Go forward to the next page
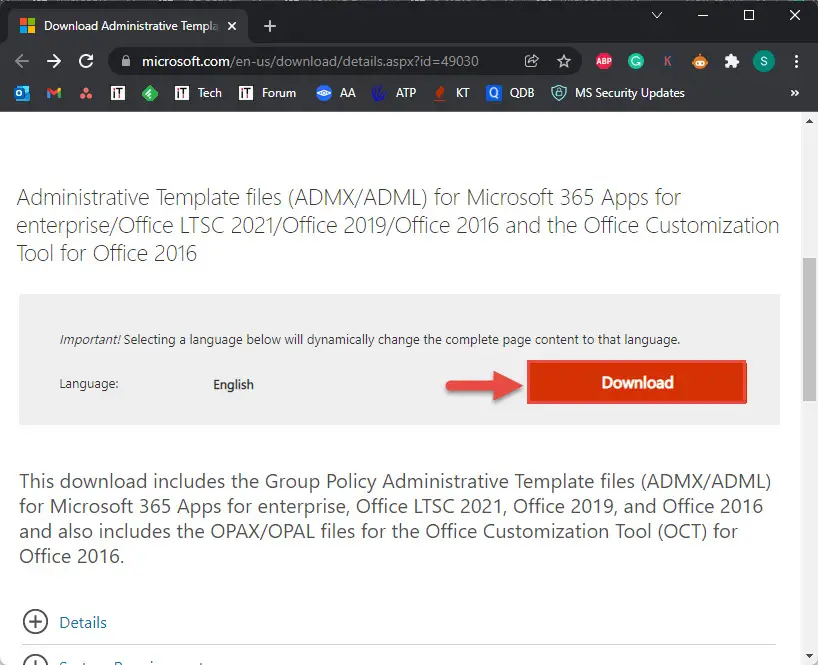The image size is (818, 665). click(x=54, y=61)
